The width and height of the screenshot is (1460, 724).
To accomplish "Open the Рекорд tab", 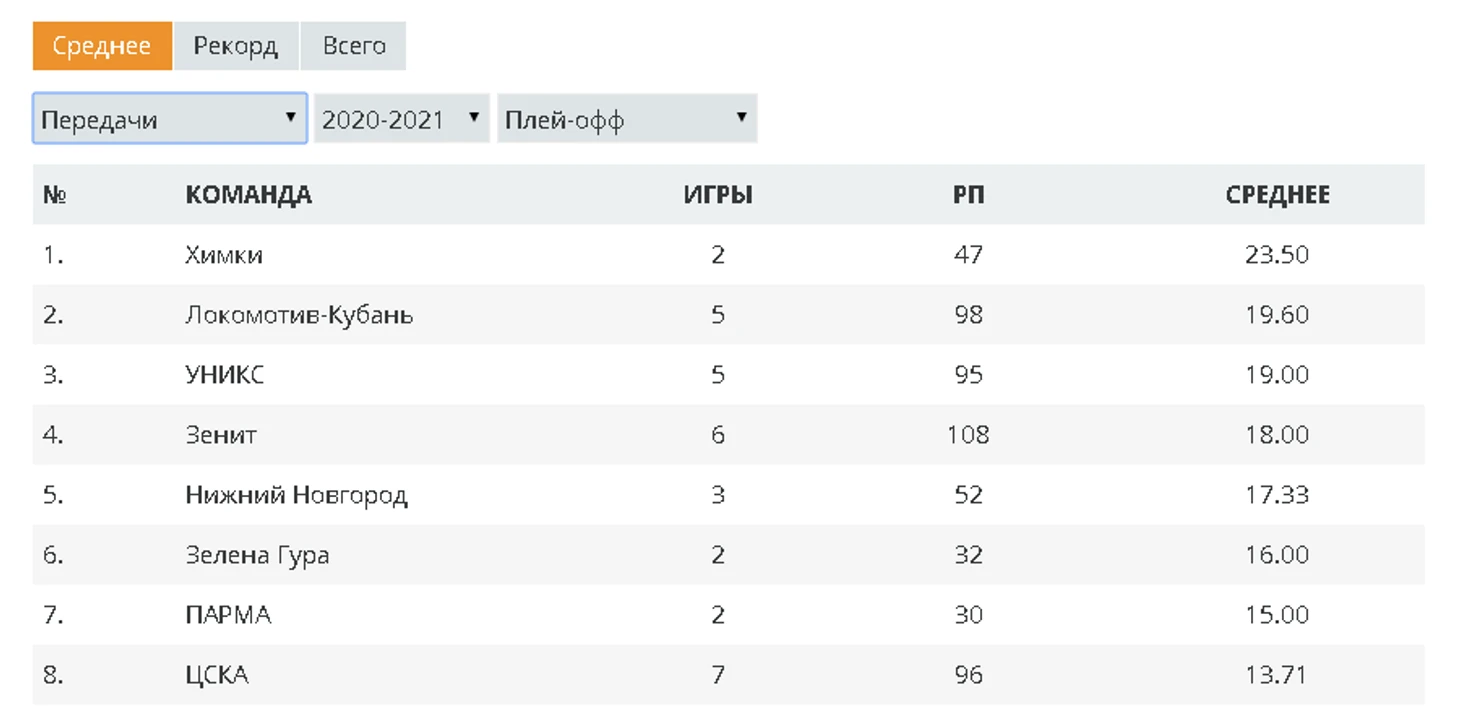I will (236, 46).
